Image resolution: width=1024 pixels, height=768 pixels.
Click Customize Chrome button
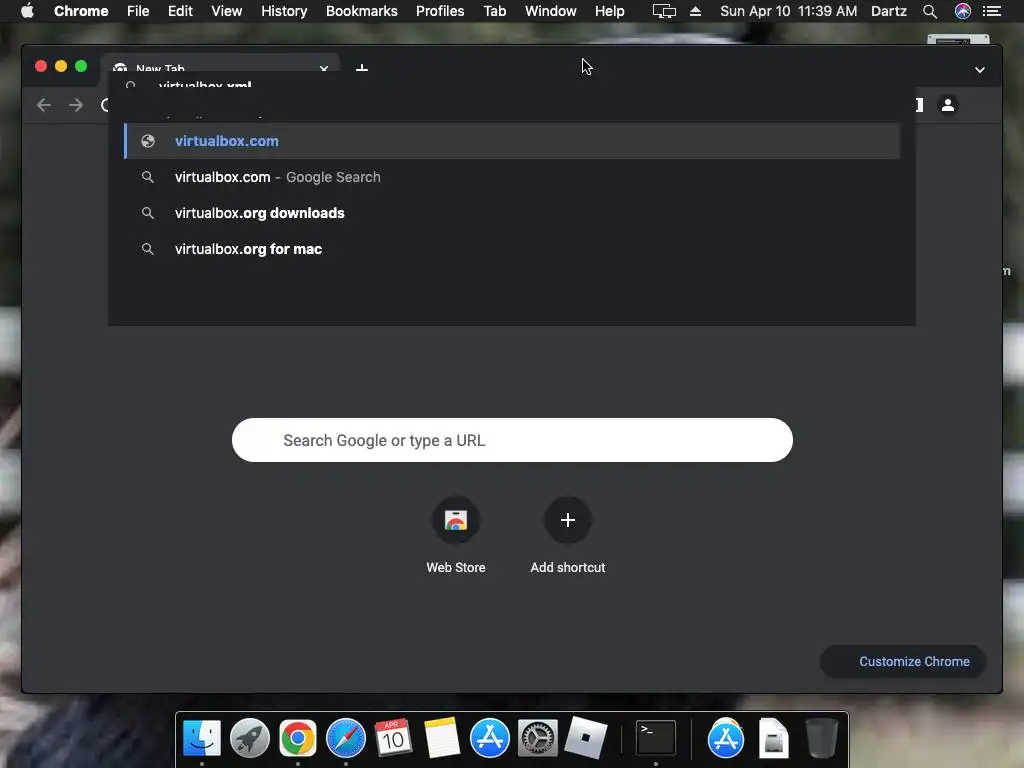tap(903, 662)
